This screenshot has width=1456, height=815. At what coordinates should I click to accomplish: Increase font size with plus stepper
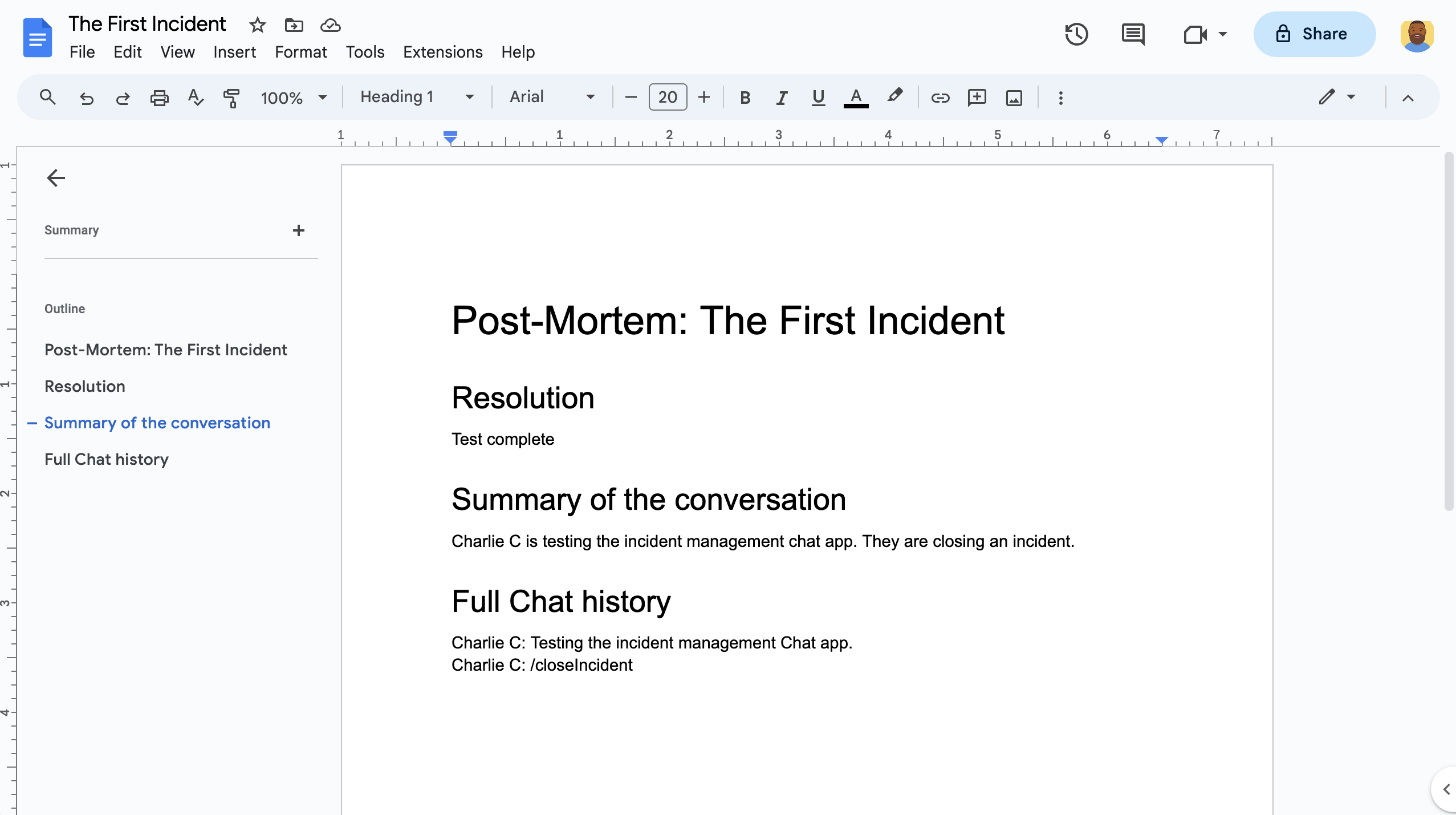coord(703,97)
